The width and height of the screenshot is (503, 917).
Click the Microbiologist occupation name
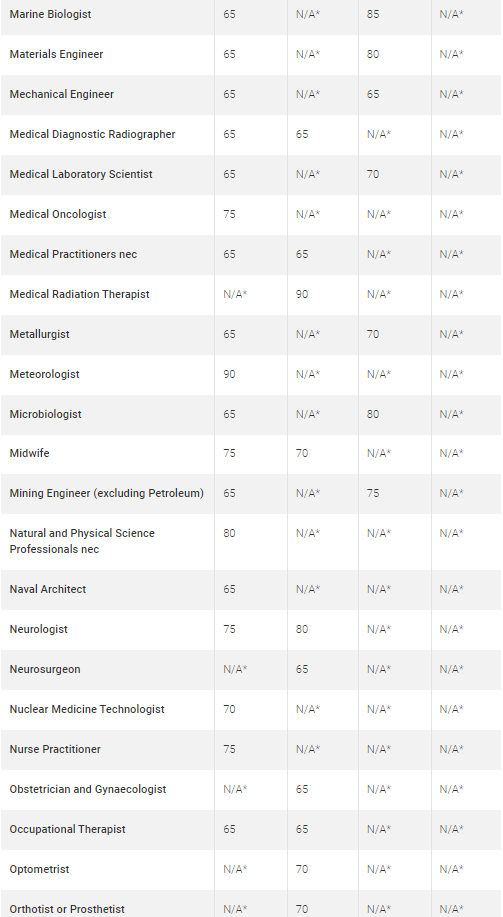coord(46,414)
